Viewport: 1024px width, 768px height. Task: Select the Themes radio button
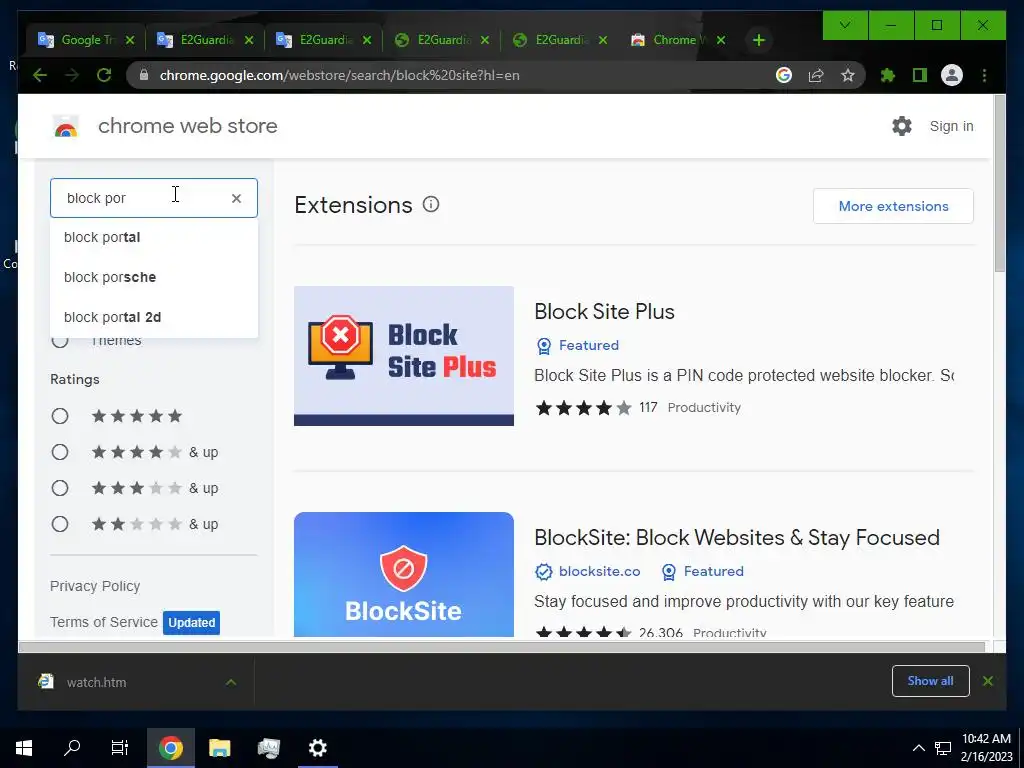click(x=59, y=340)
